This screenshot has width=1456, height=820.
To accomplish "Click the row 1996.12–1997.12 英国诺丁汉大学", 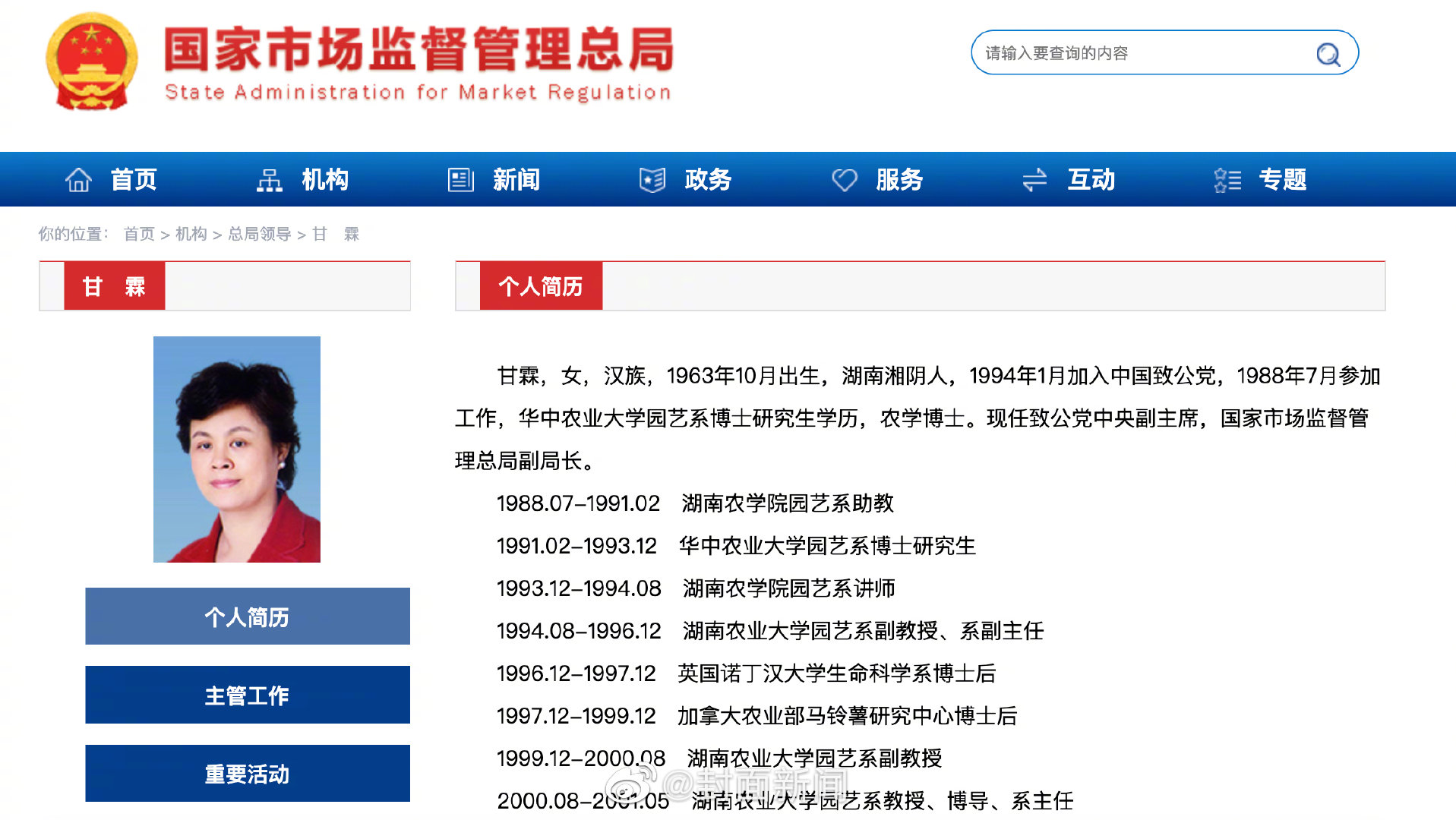I will coord(746,673).
